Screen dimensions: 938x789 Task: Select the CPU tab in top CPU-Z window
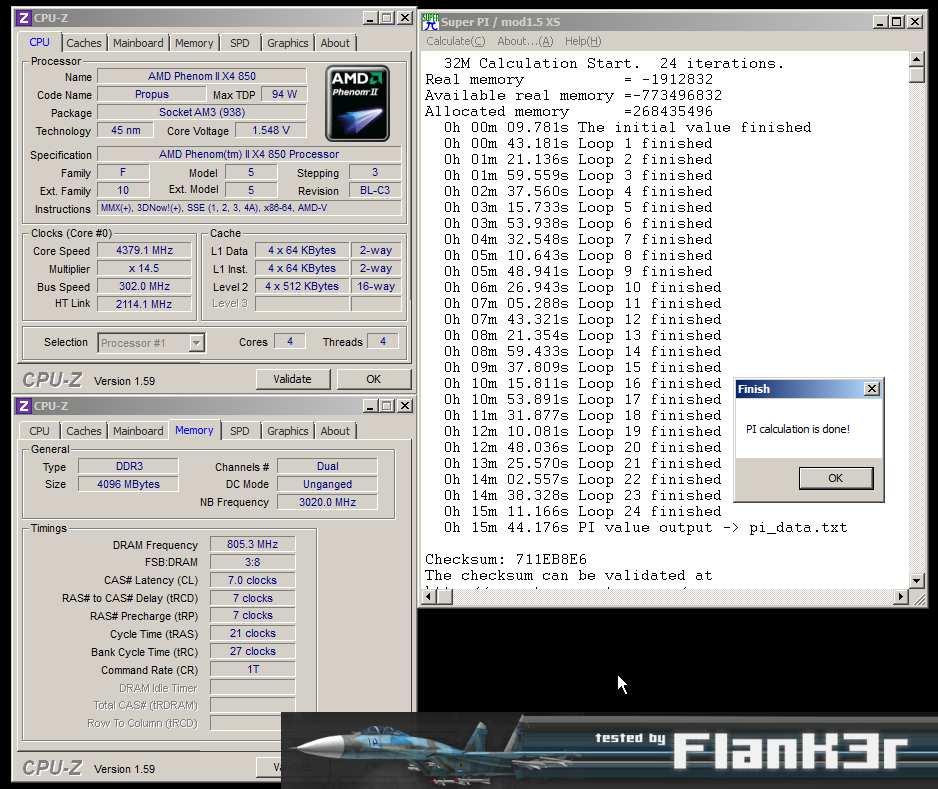pyautogui.click(x=39, y=42)
